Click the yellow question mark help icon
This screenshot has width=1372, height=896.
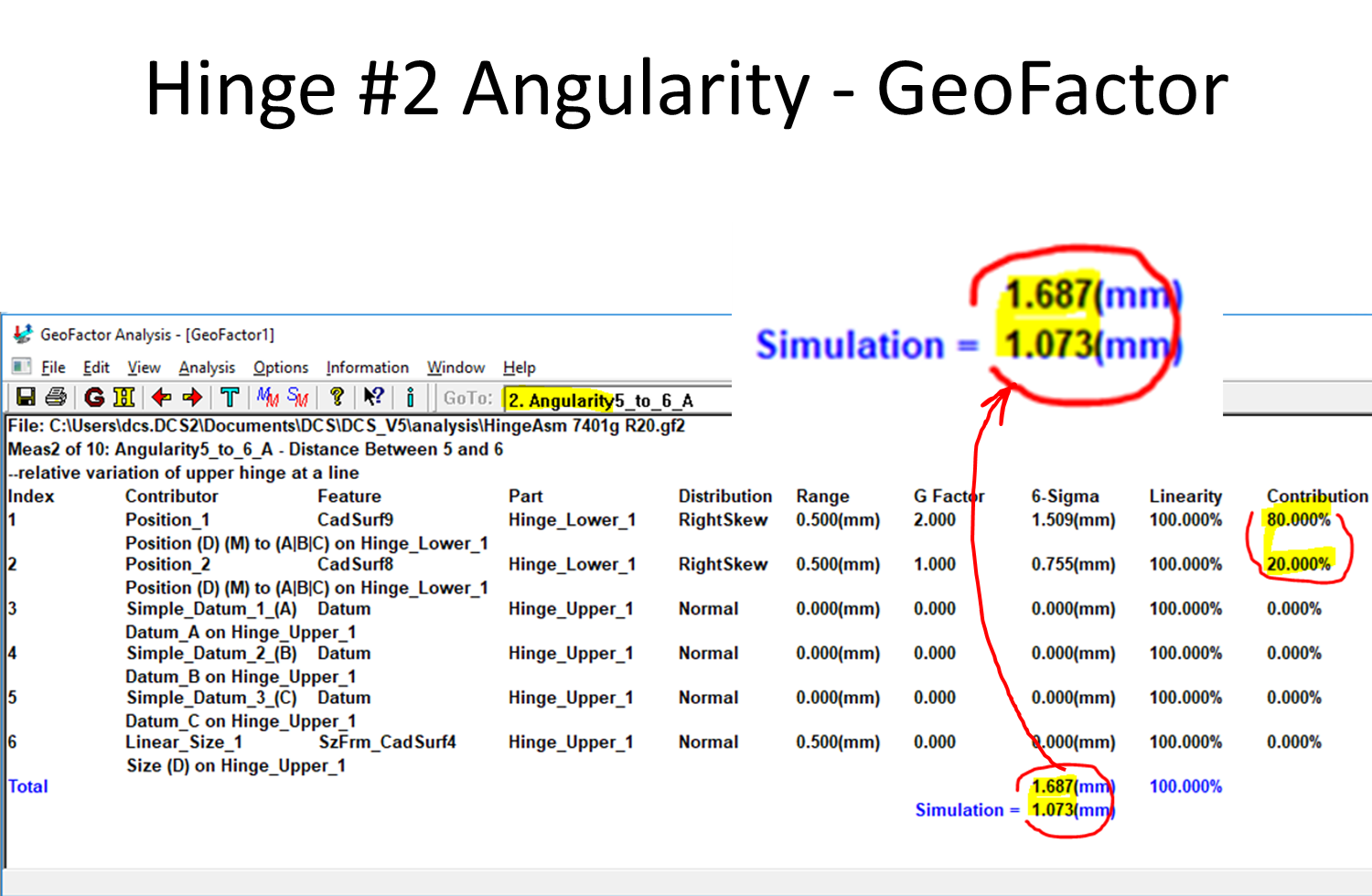coord(338,398)
